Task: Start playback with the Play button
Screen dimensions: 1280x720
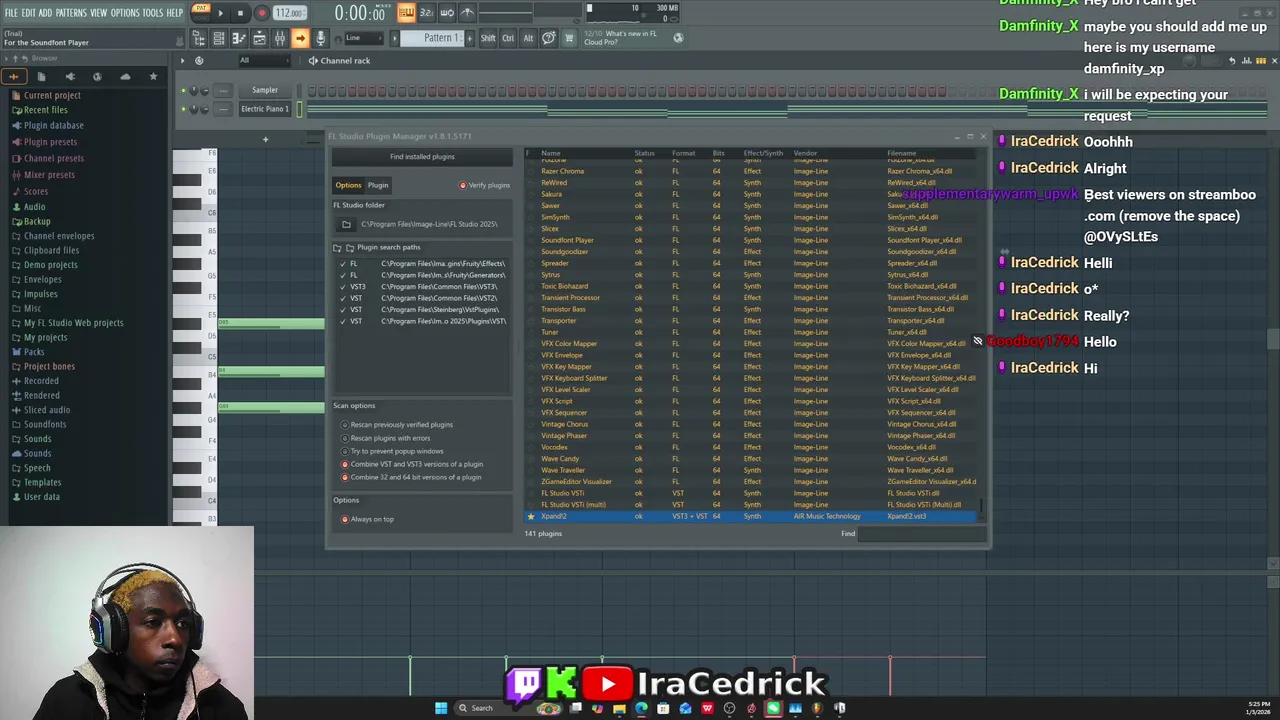Action: pos(220,13)
